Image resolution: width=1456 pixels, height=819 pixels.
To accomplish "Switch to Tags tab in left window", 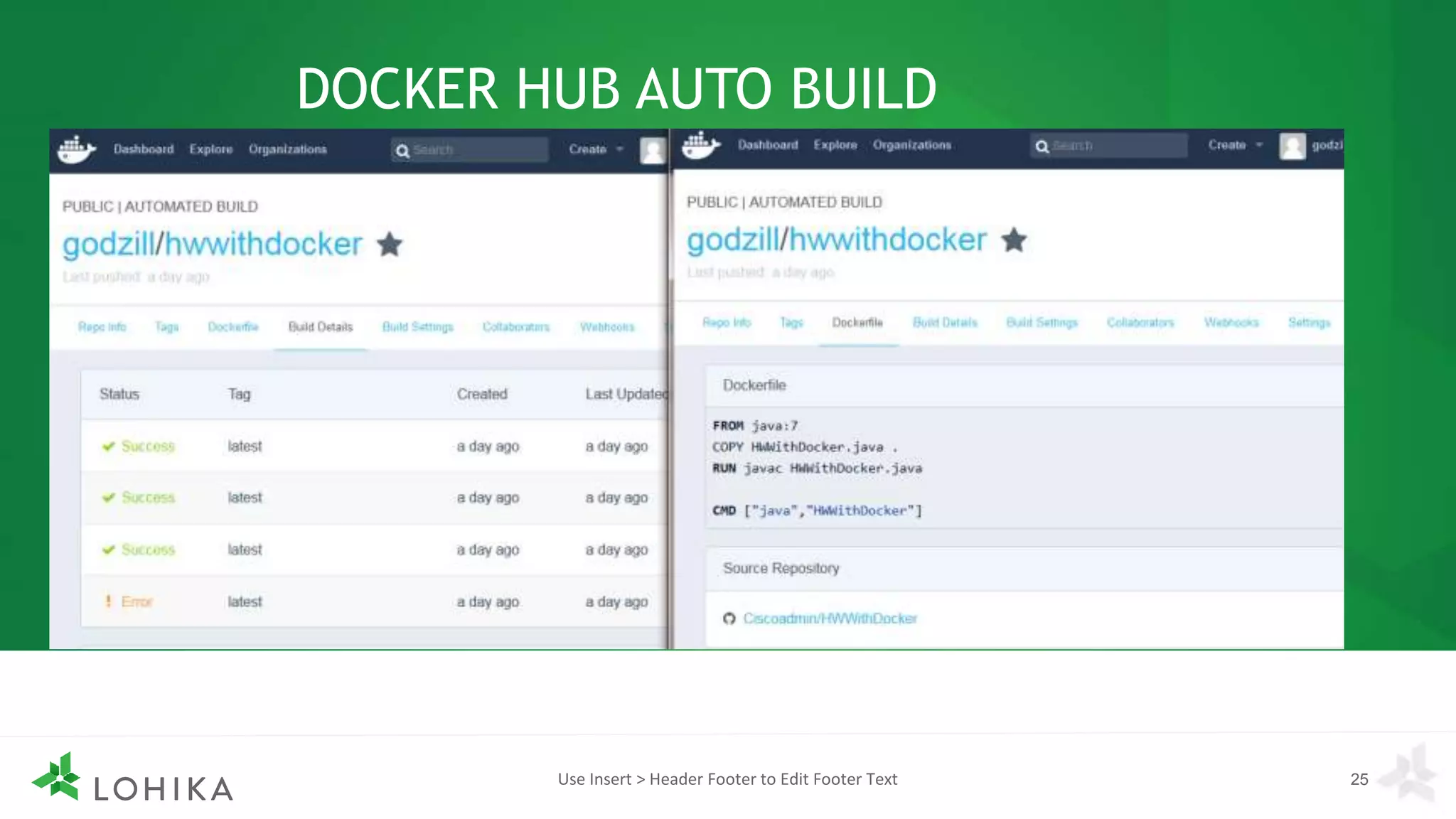I will pos(167,327).
